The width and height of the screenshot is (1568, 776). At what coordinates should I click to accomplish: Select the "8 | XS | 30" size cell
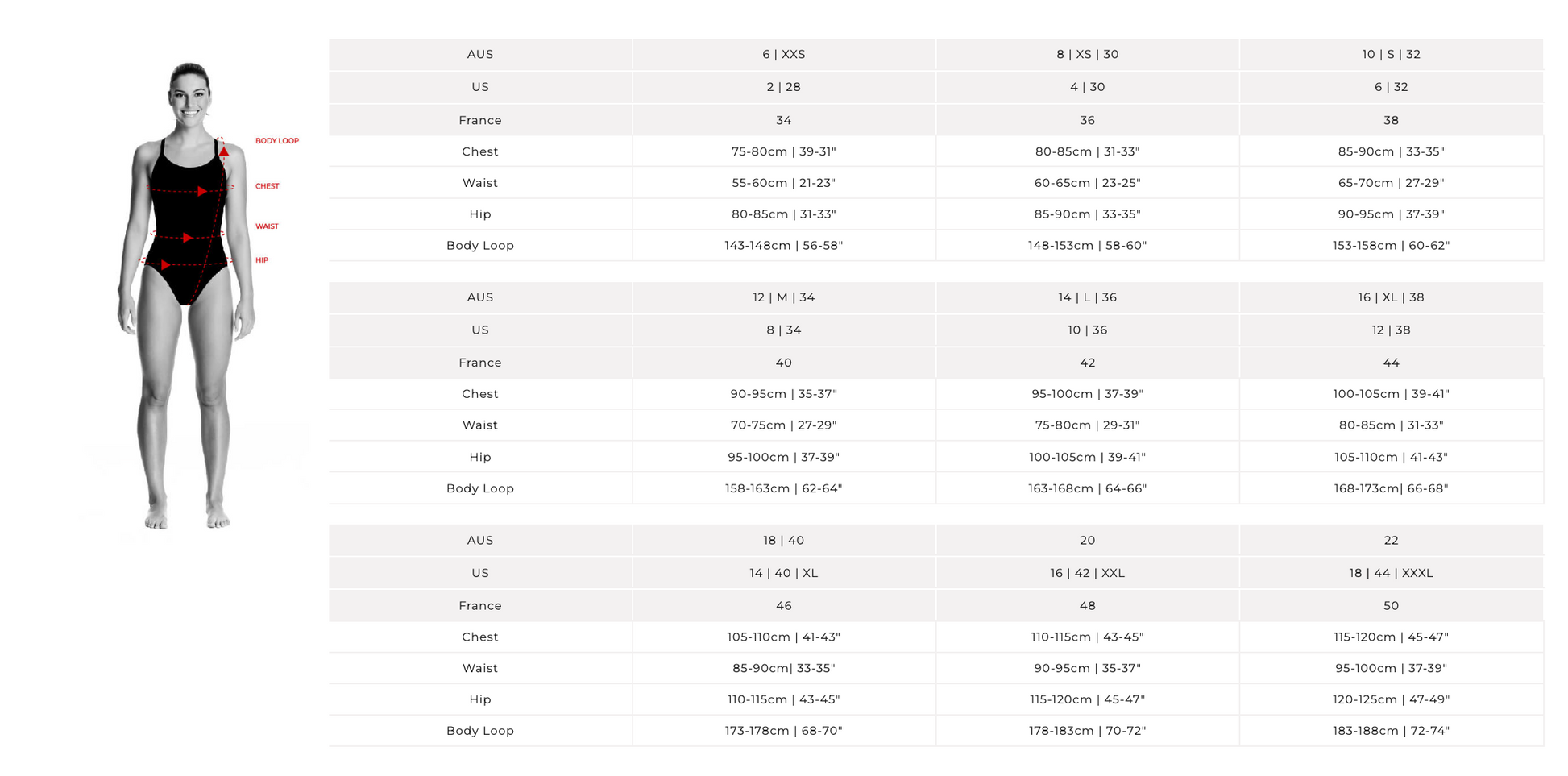click(1087, 55)
